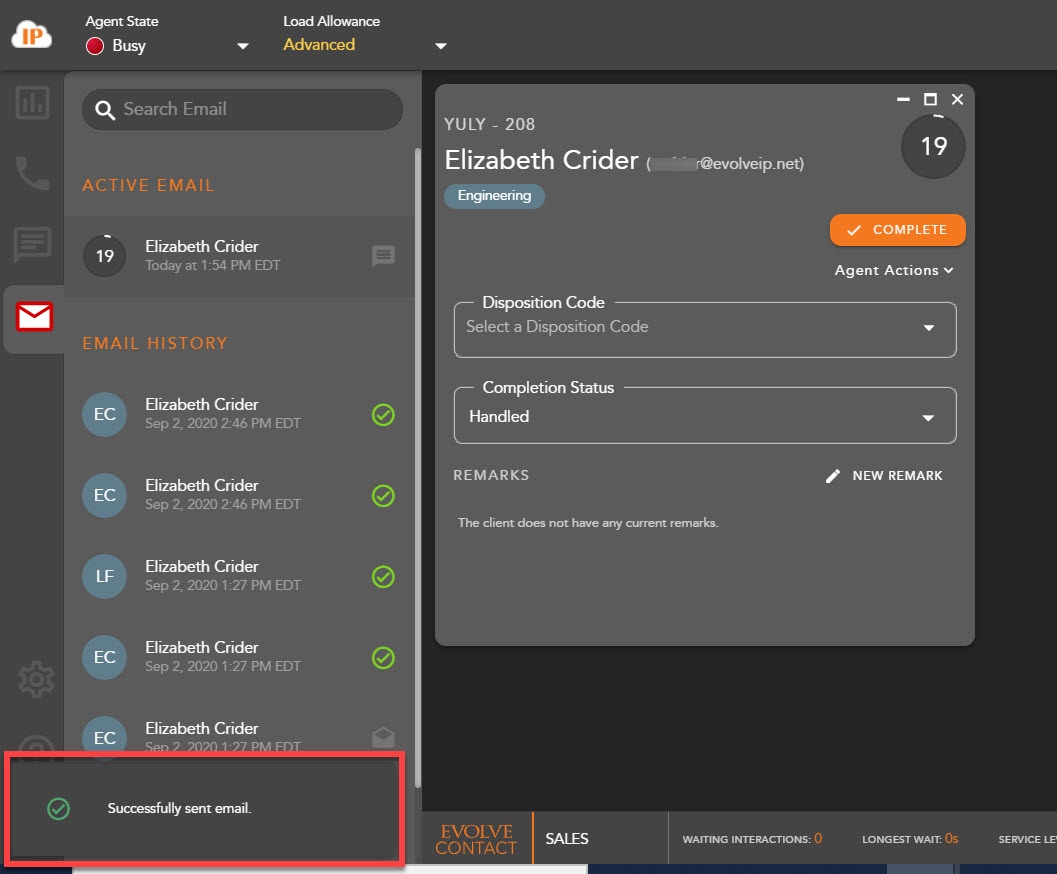The image size is (1057, 874).
Task: Open the dashboard chart icon in sidebar
Action: click(32, 102)
